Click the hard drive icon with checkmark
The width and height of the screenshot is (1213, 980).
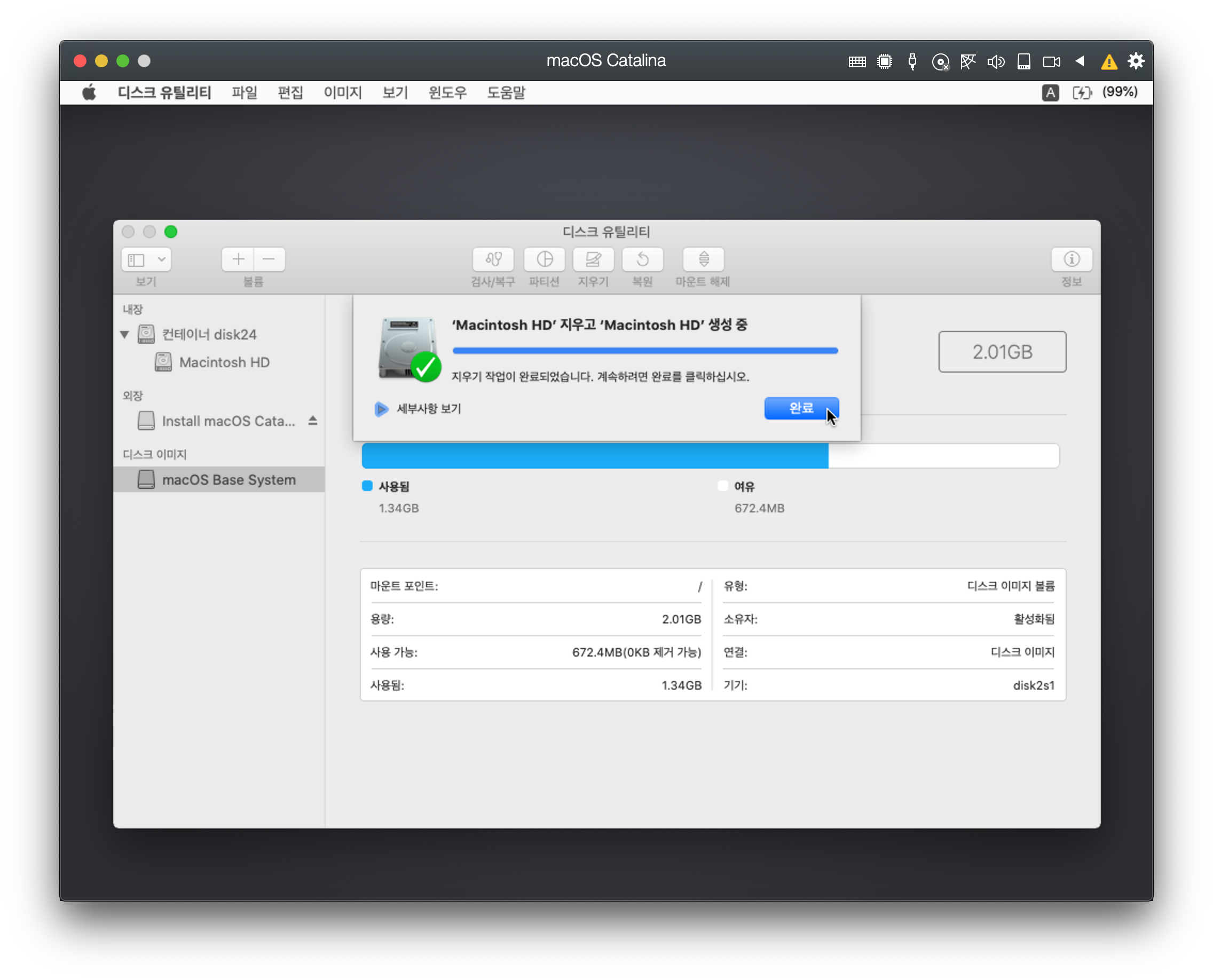(x=409, y=349)
